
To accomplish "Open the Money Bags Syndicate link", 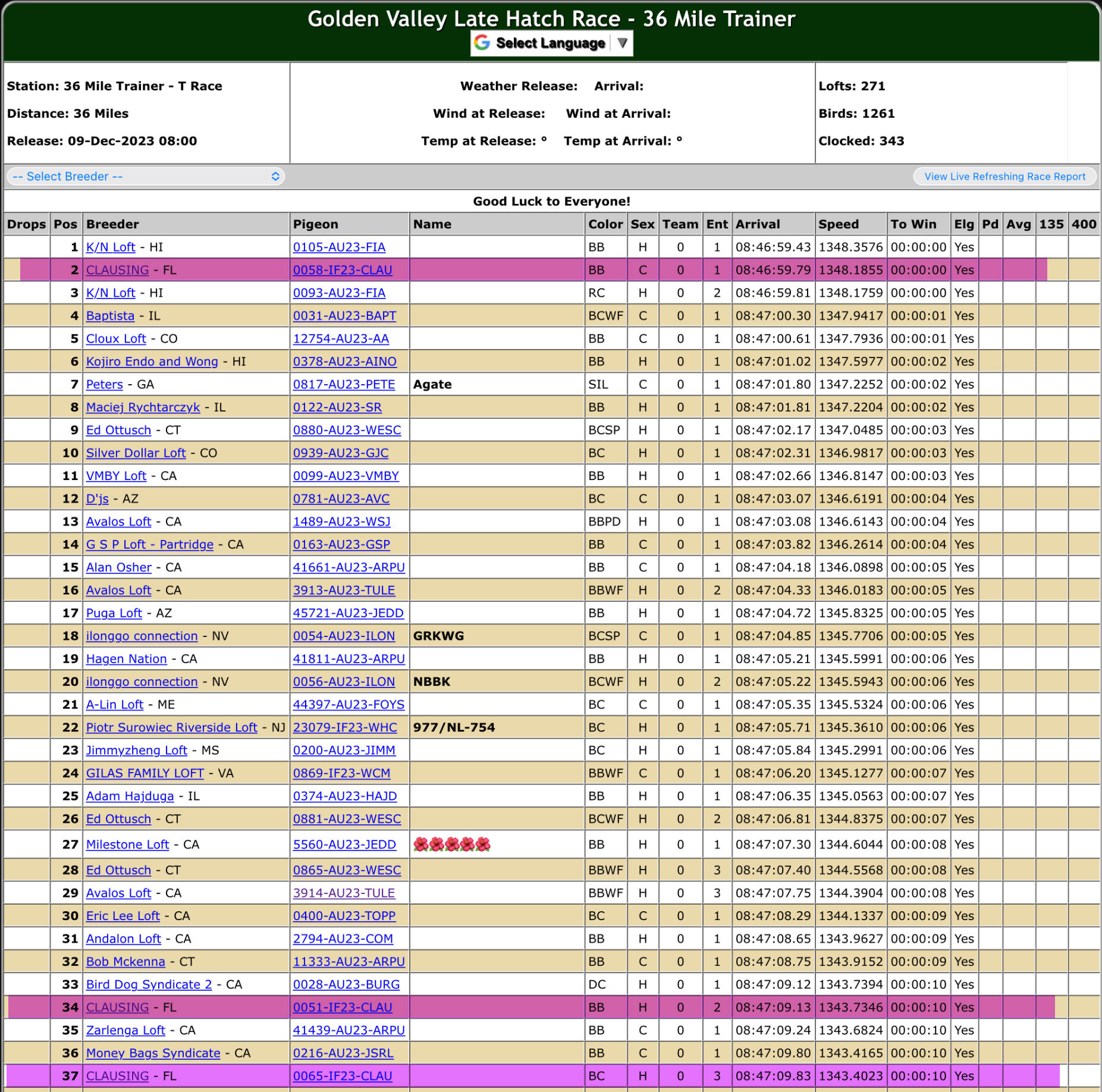I will (x=153, y=1053).
